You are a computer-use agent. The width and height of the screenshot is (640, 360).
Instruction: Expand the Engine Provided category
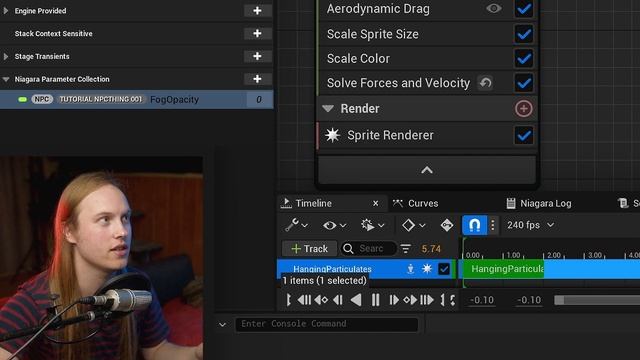pos(6,11)
